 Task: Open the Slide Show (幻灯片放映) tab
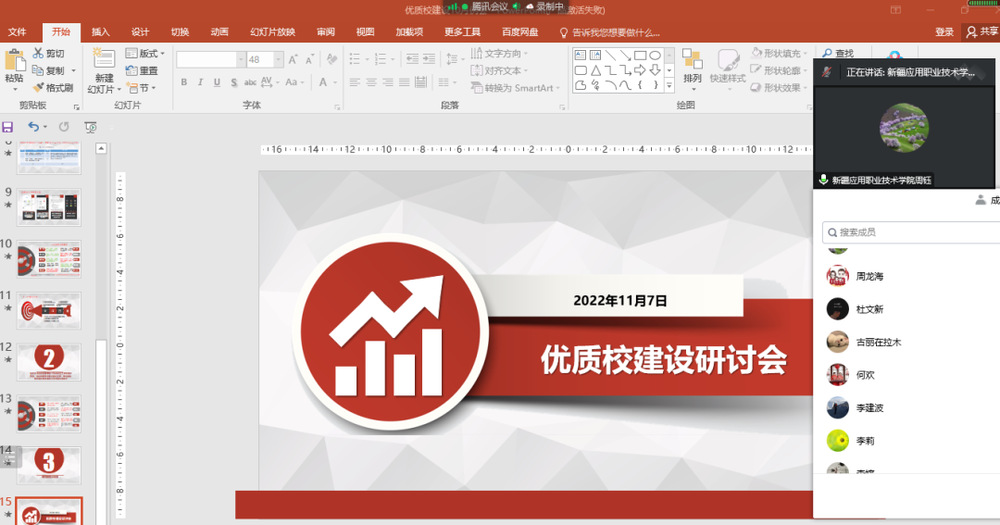click(x=273, y=32)
